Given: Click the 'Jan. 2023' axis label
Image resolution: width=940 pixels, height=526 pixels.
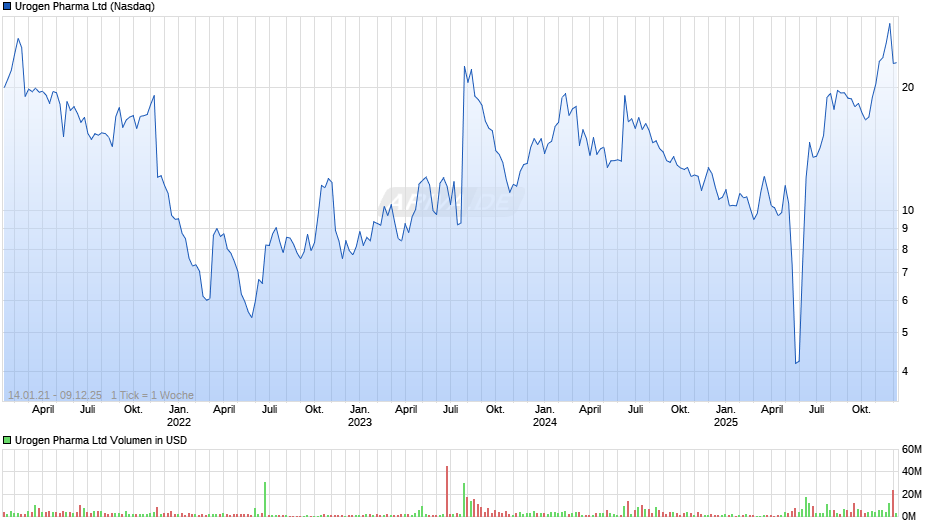Looking at the screenshot, I should pyautogui.click(x=360, y=416).
